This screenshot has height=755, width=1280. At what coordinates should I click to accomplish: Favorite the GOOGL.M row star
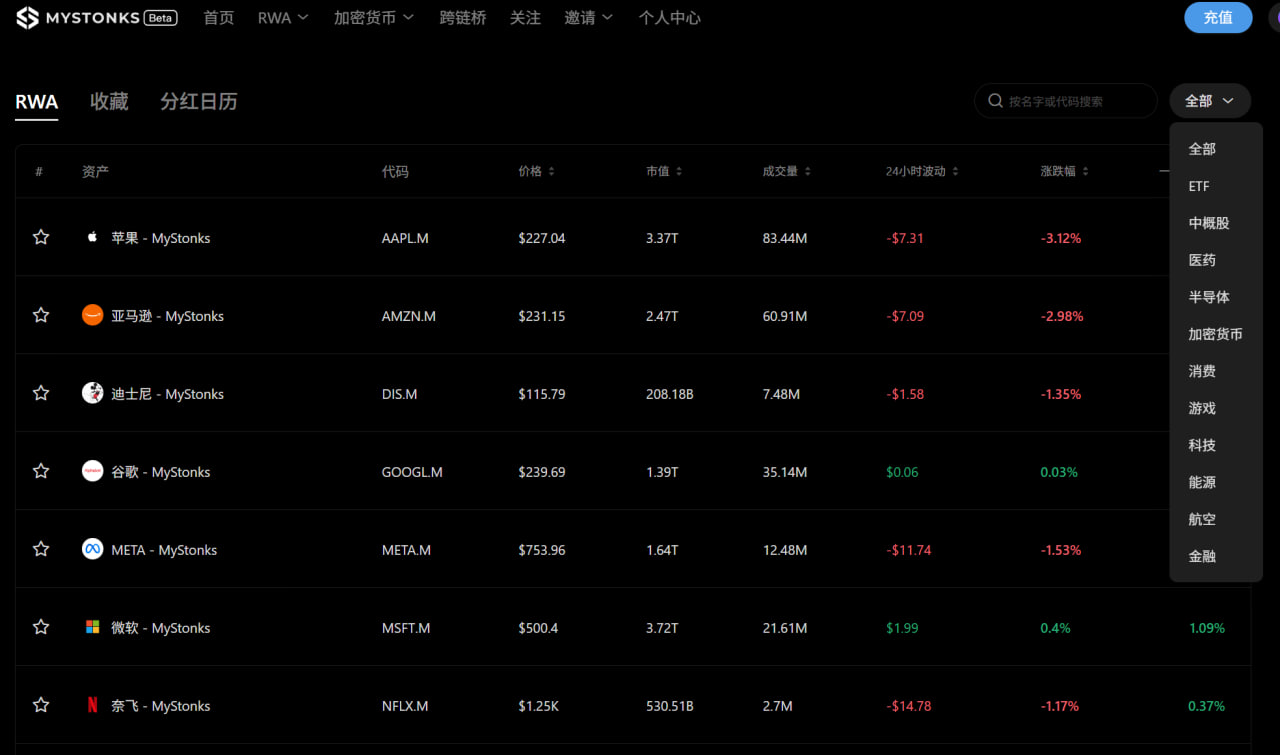[x=41, y=471]
